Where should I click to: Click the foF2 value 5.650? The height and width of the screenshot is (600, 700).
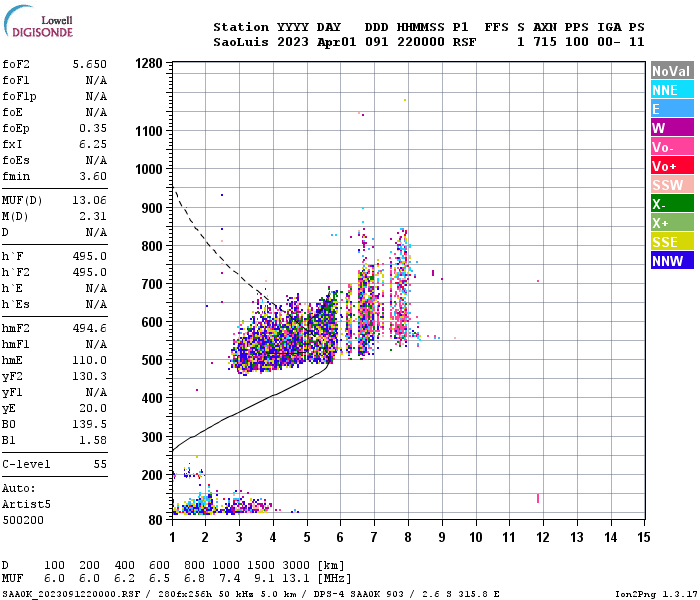(90, 64)
